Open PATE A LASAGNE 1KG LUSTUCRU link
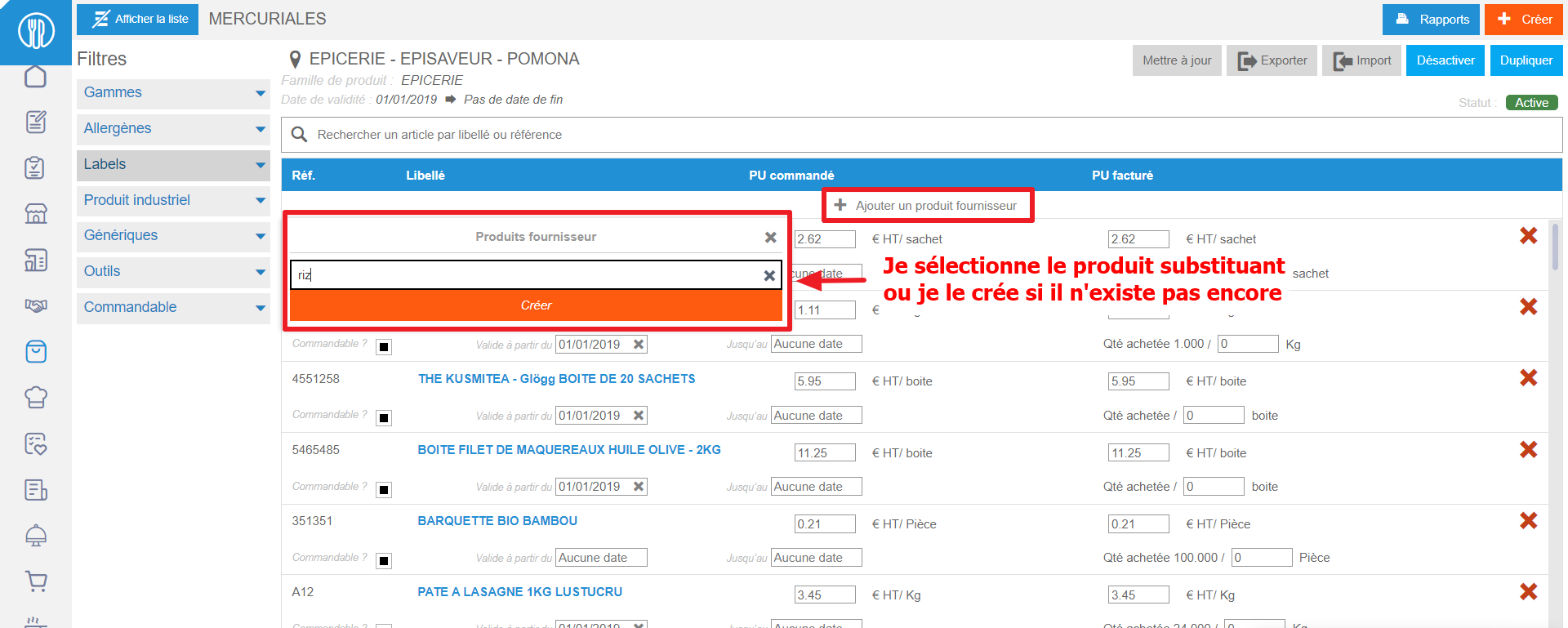The height and width of the screenshot is (628, 1568). click(x=519, y=592)
